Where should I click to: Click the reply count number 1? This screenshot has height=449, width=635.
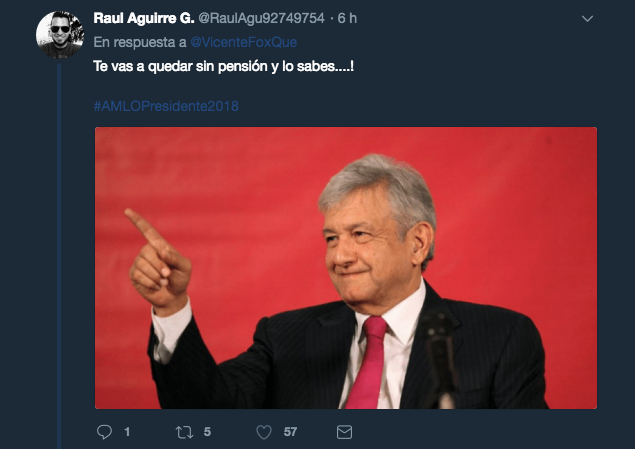pyautogui.click(x=127, y=432)
